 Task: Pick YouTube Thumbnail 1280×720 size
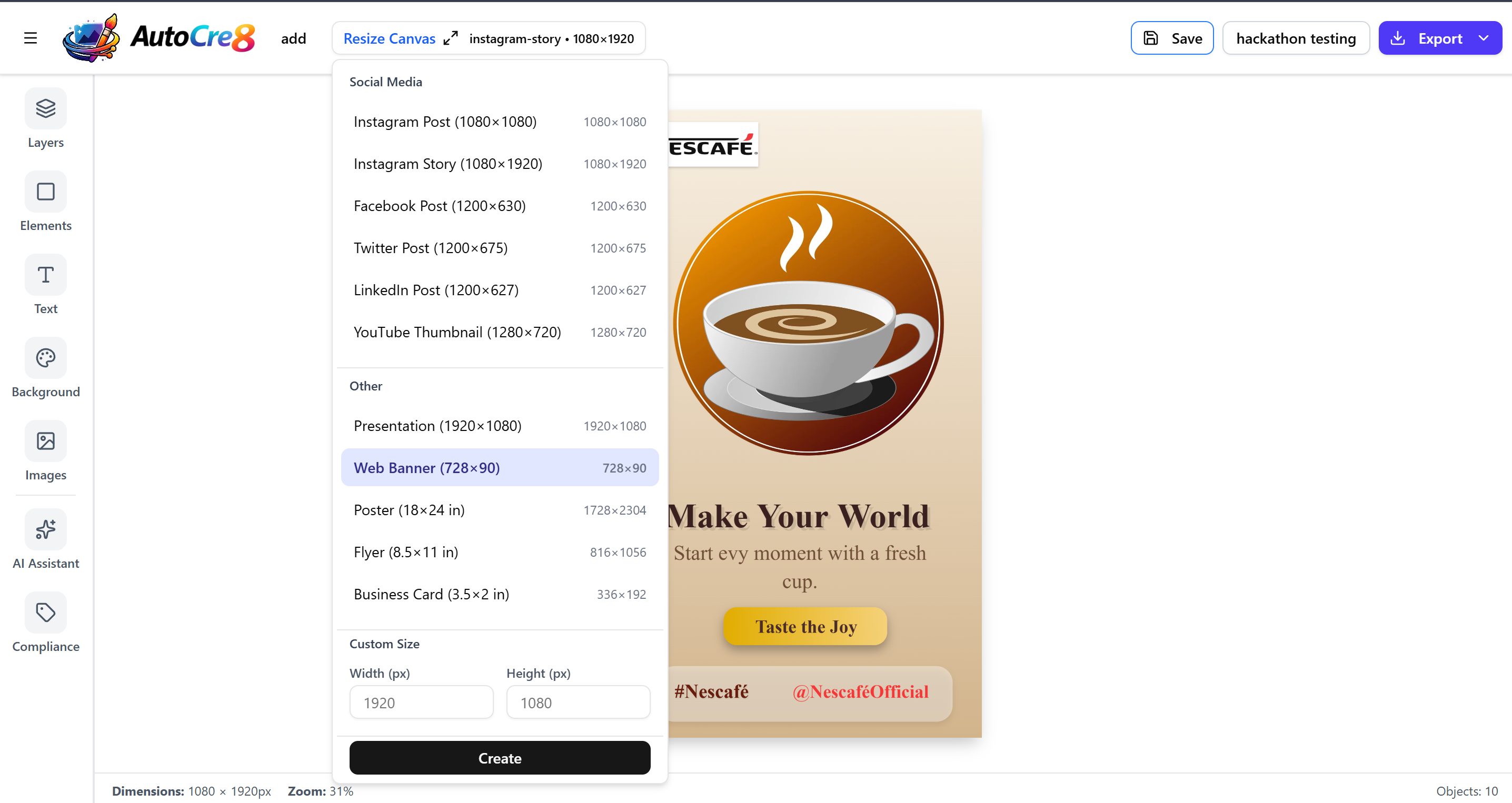[x=500, y=333]
